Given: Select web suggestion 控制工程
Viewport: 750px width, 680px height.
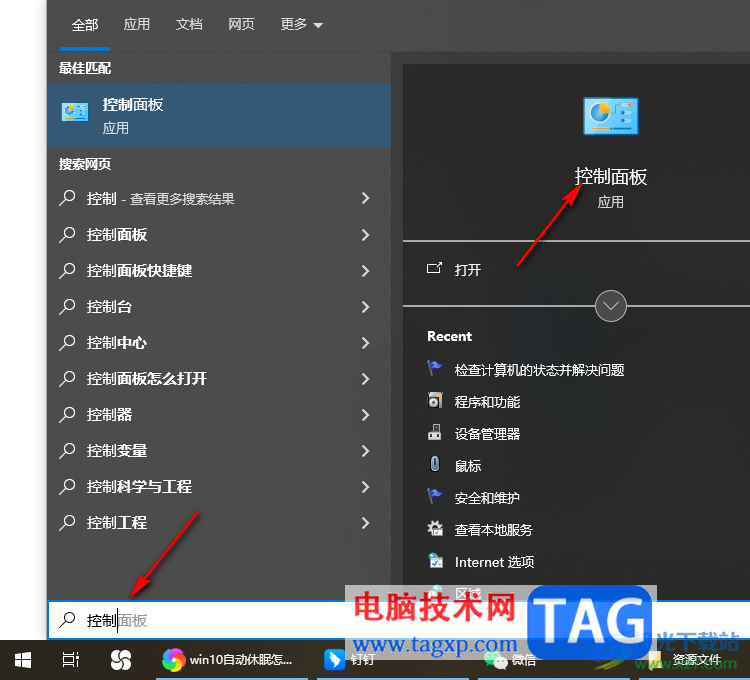Looking at the screenshot, I should (x=117, y=523).
